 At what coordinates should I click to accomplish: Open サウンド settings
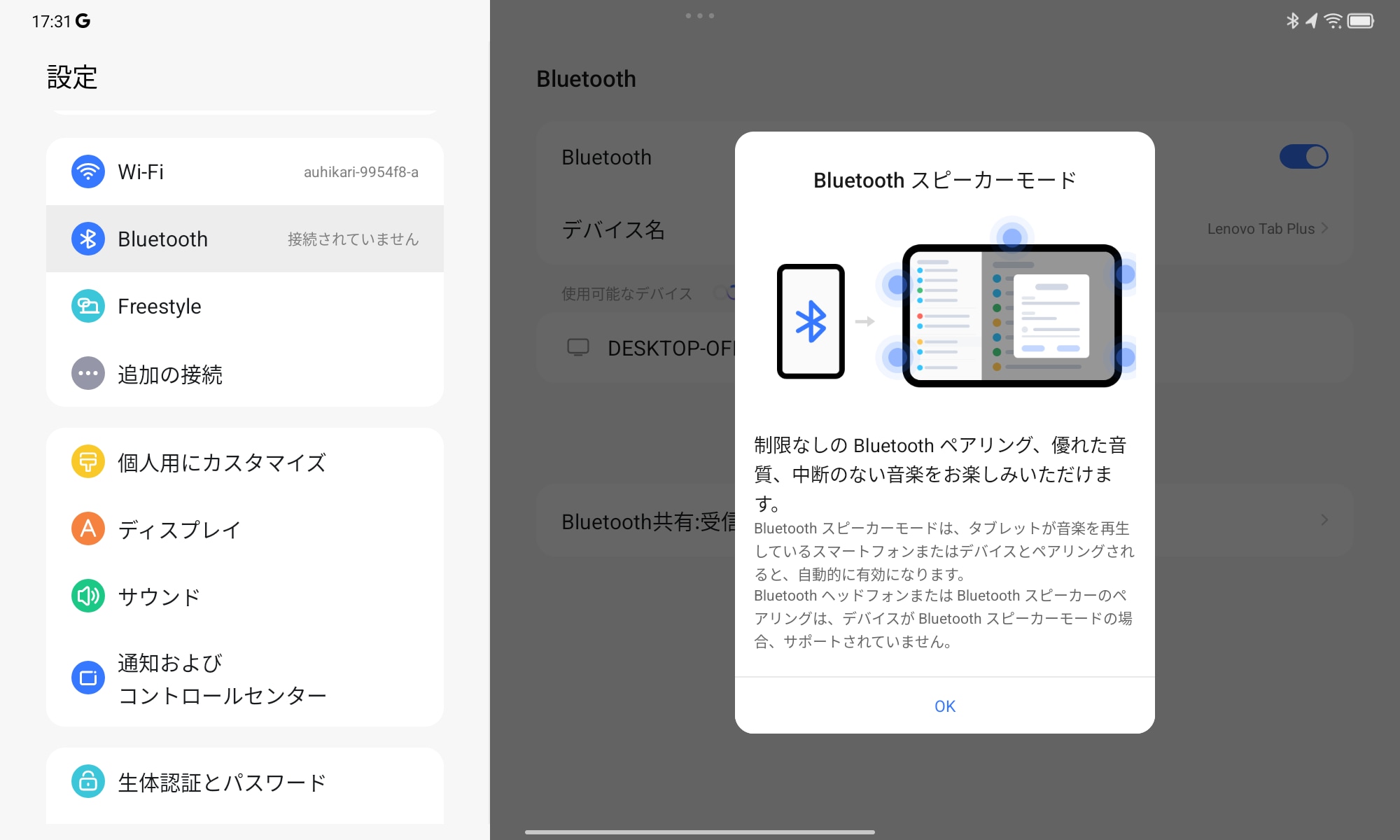pyautogui.click(x=245, y=596)
